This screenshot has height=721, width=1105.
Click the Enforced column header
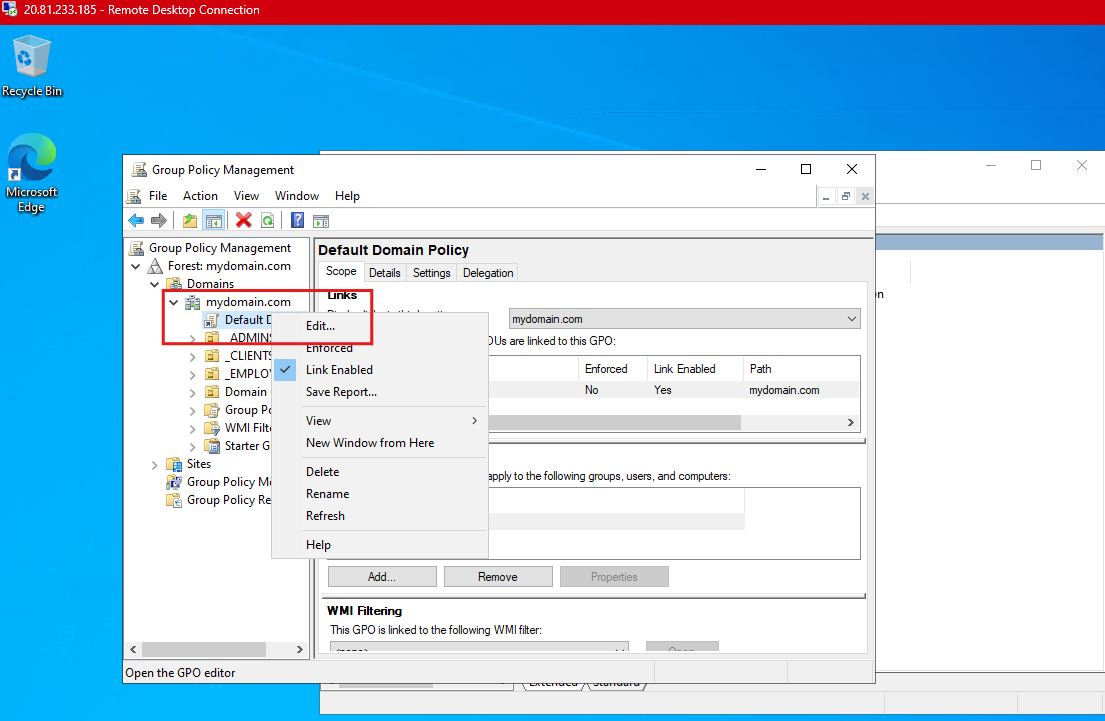tap(613, 369)
